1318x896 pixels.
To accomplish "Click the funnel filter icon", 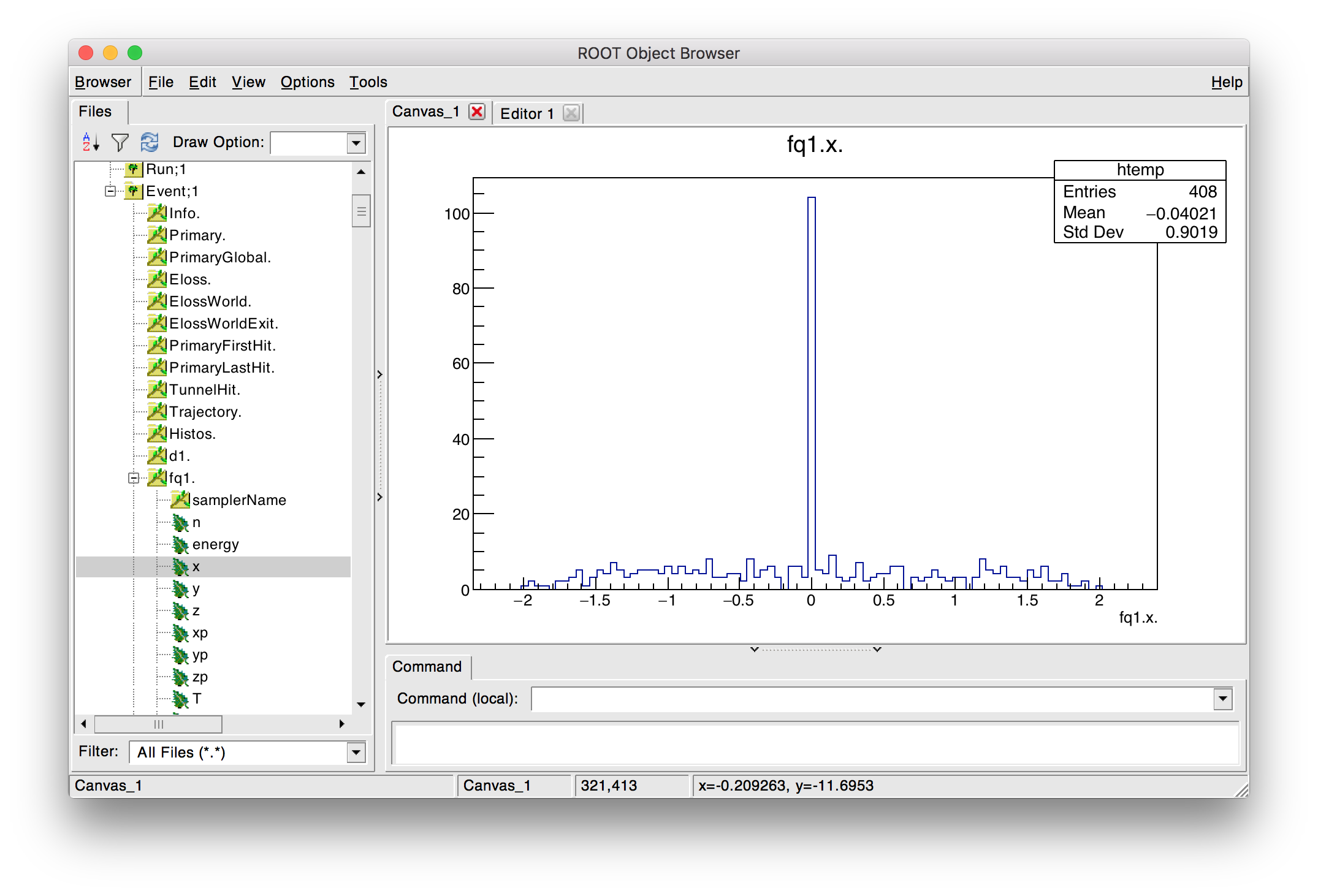I will pos(120,142).
